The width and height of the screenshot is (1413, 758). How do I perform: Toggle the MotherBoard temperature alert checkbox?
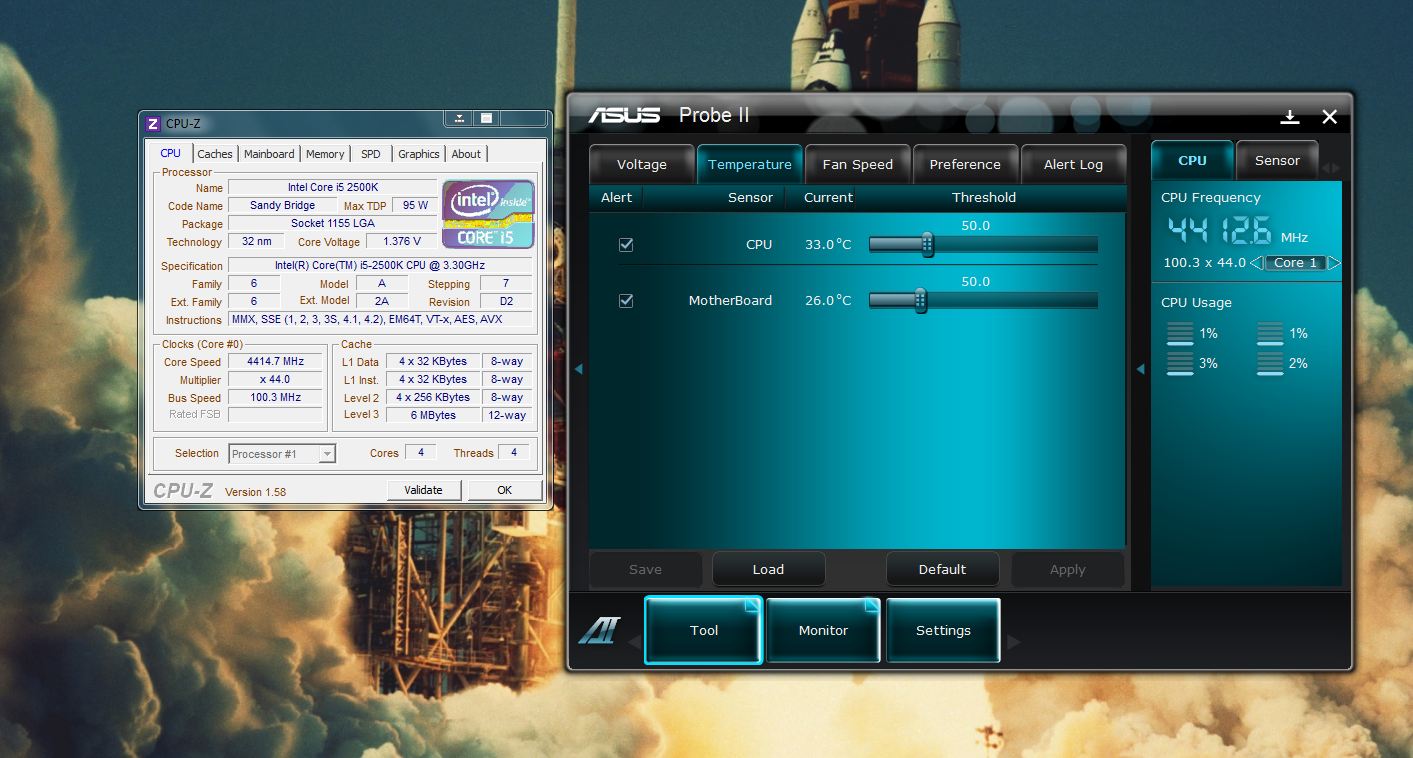pos(626,300)
